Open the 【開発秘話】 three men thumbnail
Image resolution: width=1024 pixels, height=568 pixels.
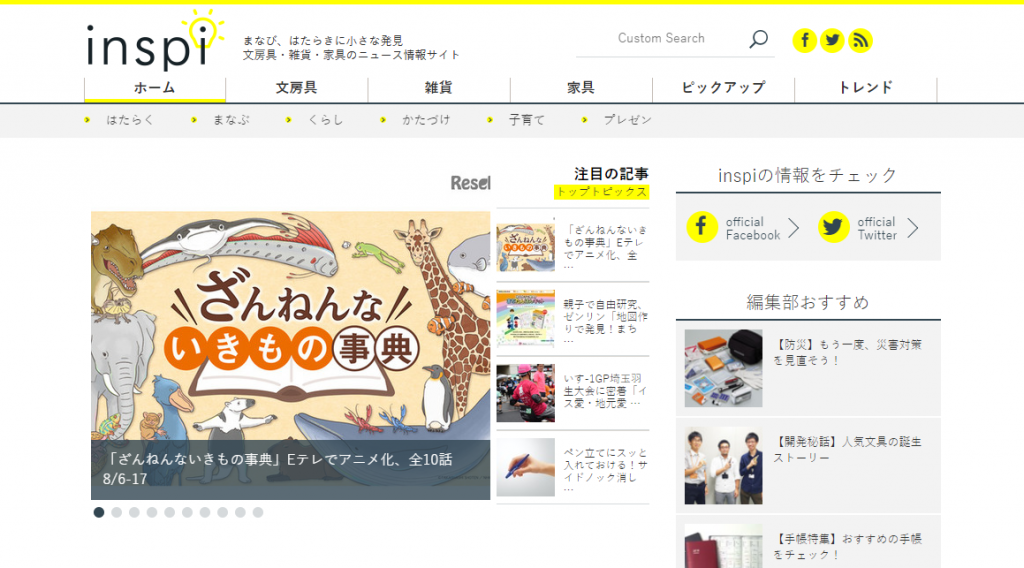click(x=724, y=465)
